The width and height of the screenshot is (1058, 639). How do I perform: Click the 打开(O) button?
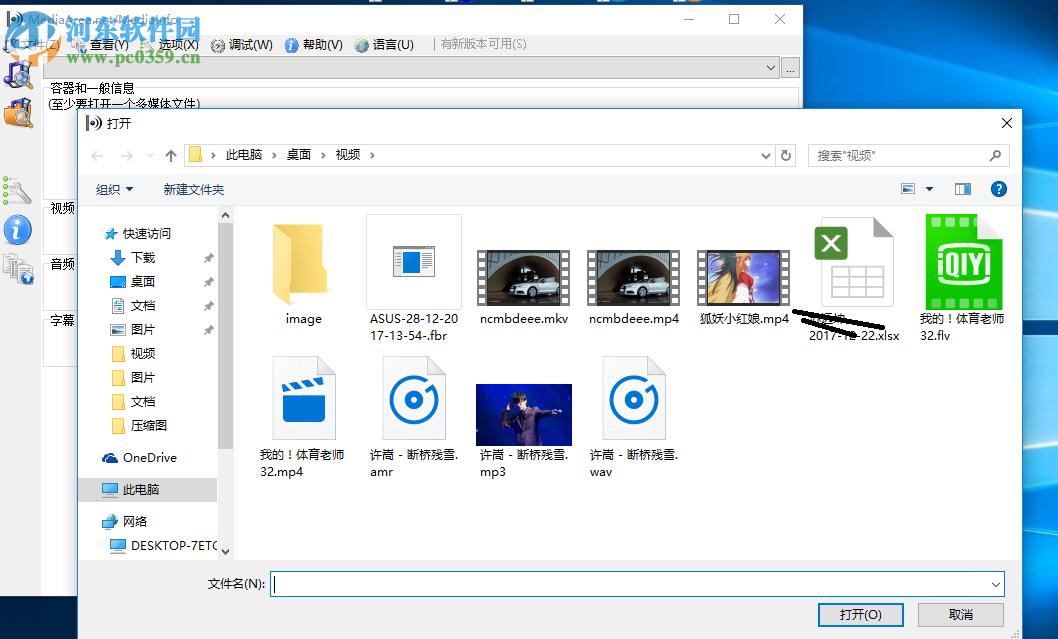pyautogui.click(x=860, y=614)
